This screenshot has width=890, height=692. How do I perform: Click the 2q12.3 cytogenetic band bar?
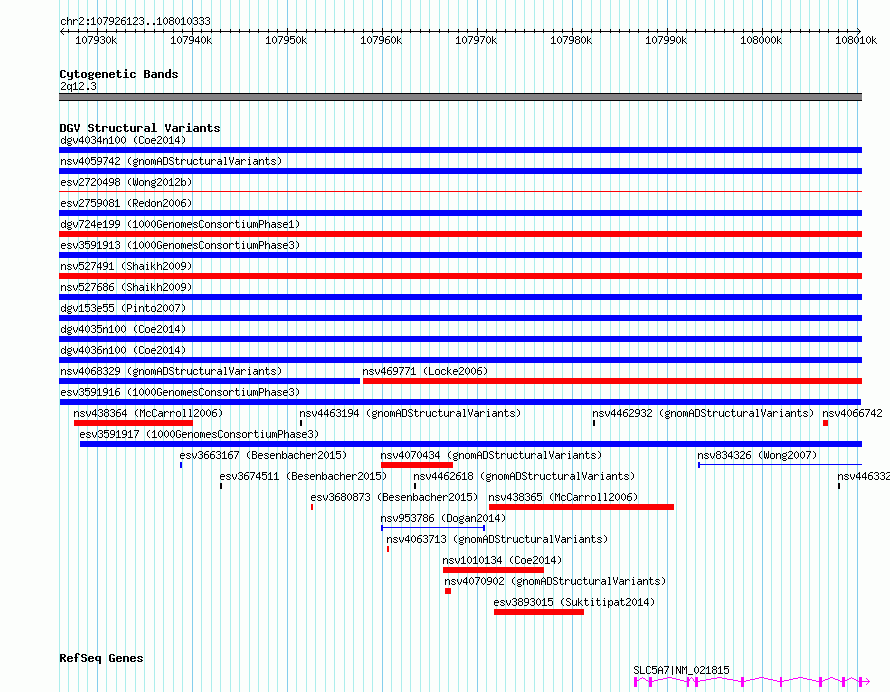coord(460,97)
